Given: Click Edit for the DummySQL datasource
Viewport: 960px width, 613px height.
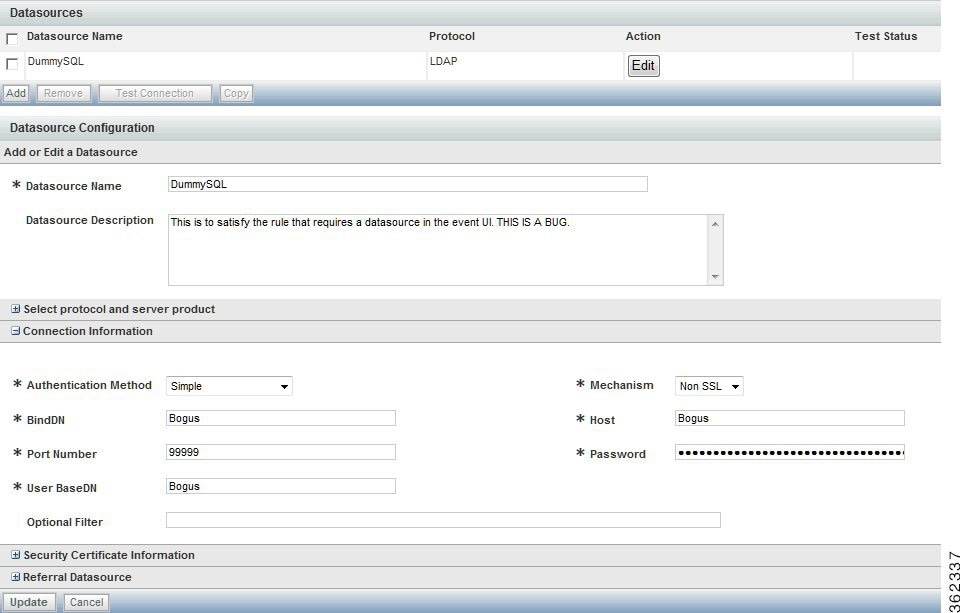Looking at the screenshot, I should (x=643, y=65).
